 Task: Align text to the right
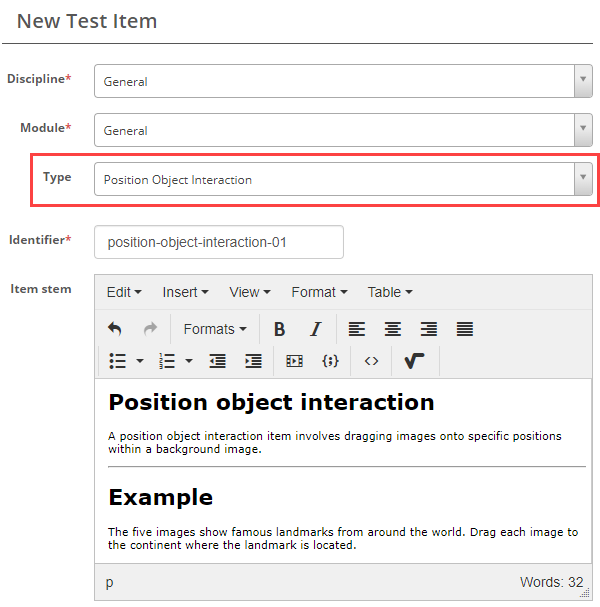[429, 329]
